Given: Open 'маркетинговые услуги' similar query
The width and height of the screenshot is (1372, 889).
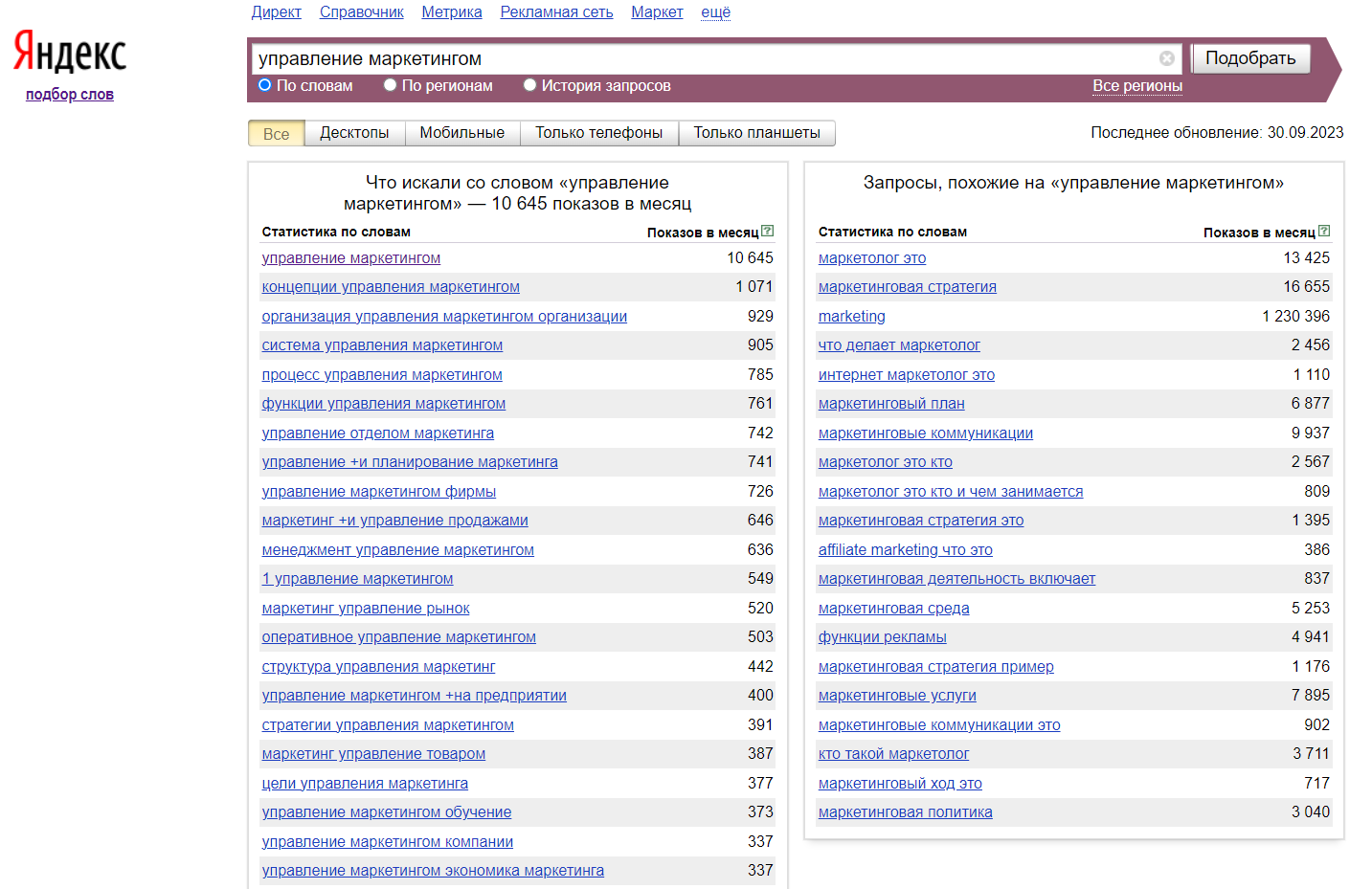Looking at the screenshot, I should point(897,696).
